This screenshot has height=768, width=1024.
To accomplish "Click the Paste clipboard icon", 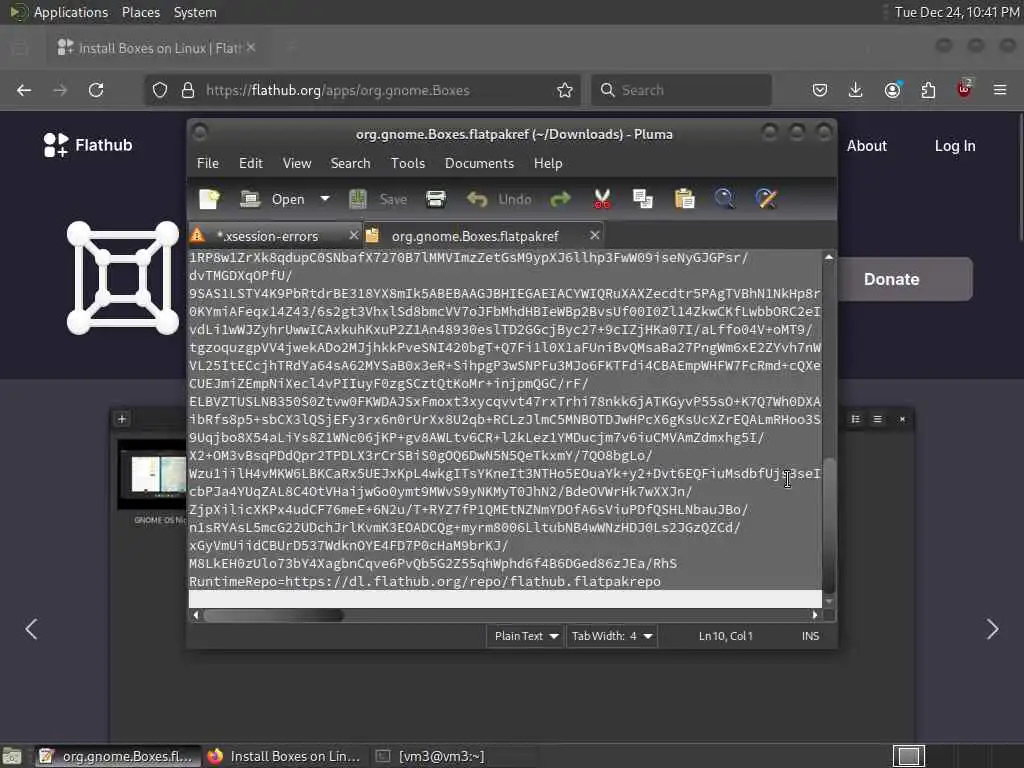I will [684, 199].
